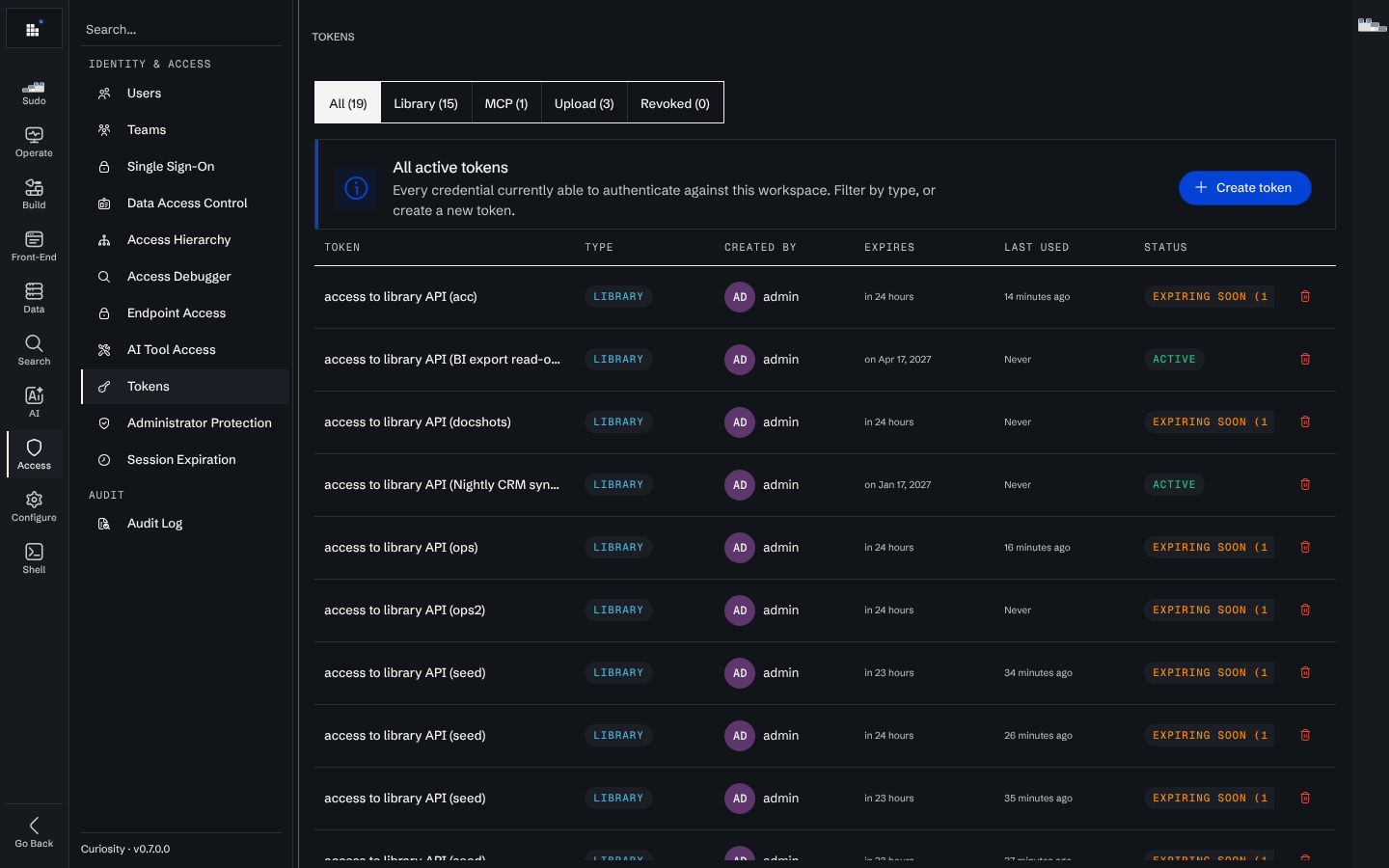The image size is (1389, 868).
Task: Click the Create token button
Action: (x=1244, y=188)
